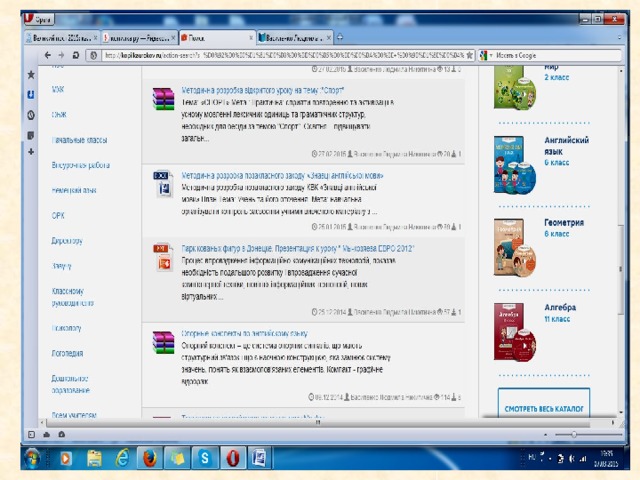
Task: Launch Internet Explorer from taskbar
Action: 122,458
